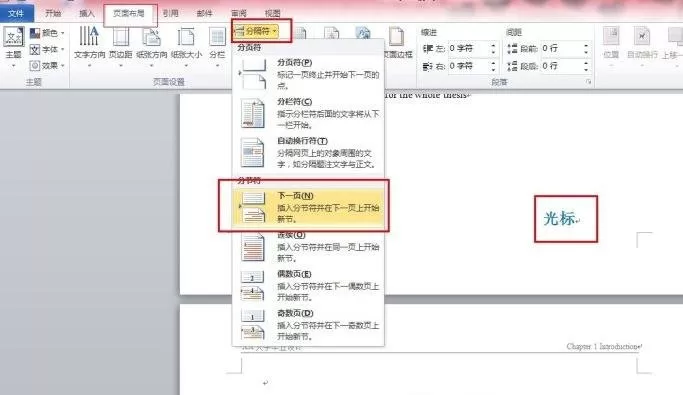The width and height of the screenshot is (683, 395).
Task: Adjust the 段后 spacing spinner arrows
Action: (x=586, y=66)
